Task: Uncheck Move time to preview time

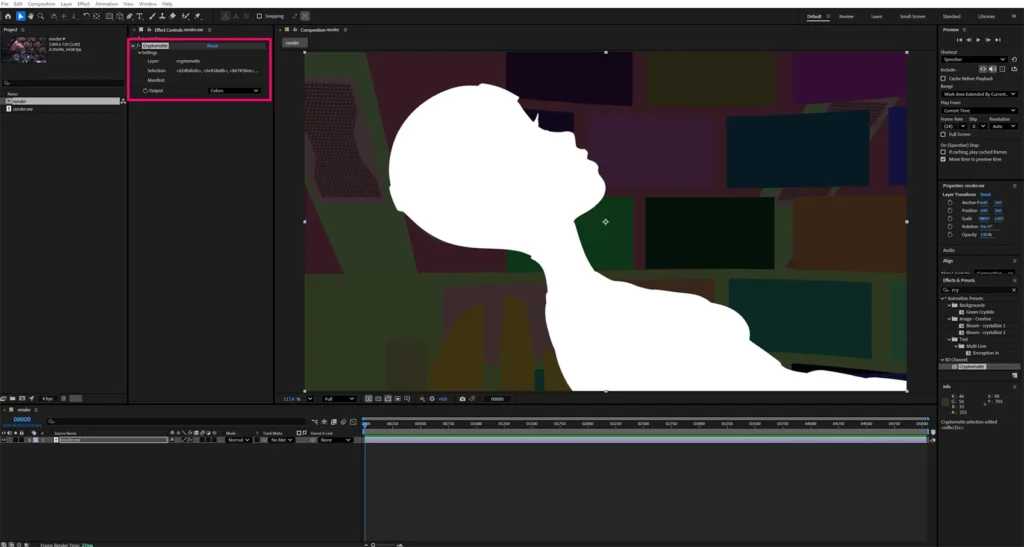Action: click(943, 159)
